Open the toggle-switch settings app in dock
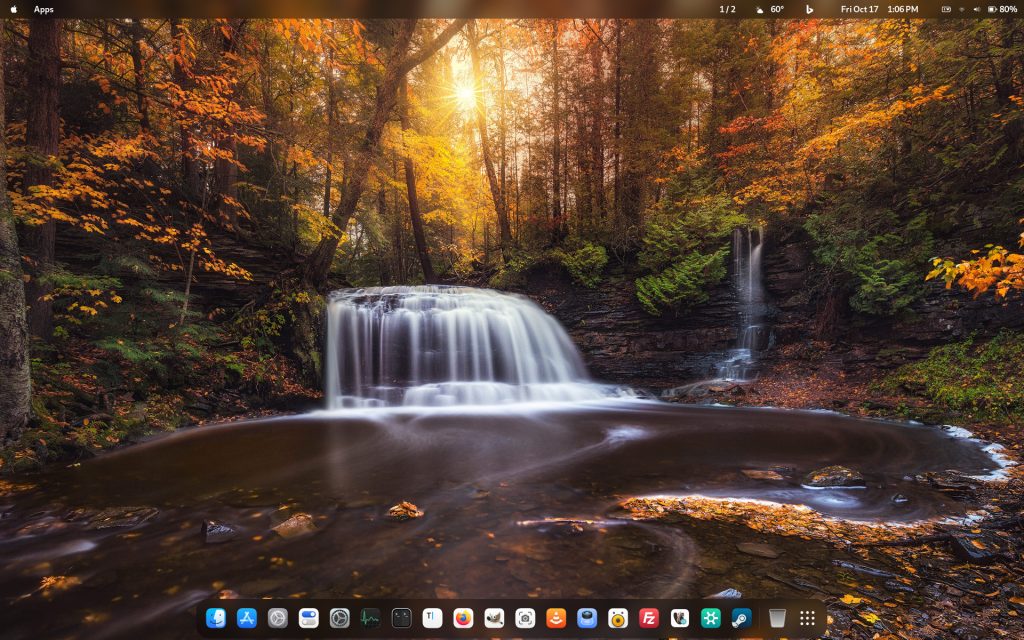The image size is (1024, 640). click(309, 618)
